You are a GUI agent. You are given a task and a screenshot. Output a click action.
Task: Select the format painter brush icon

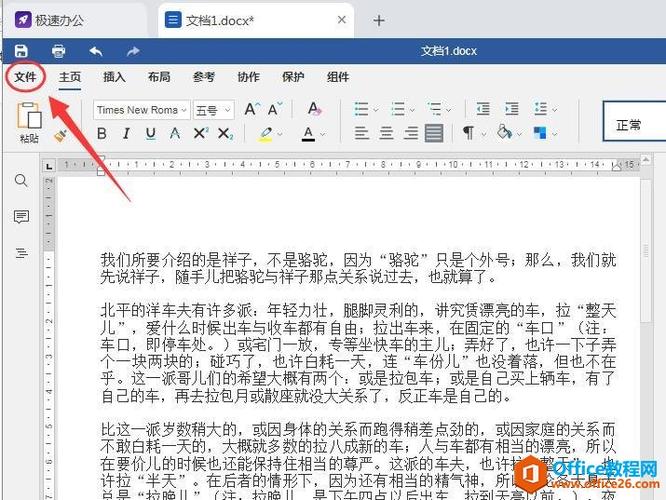pos(60,136)
